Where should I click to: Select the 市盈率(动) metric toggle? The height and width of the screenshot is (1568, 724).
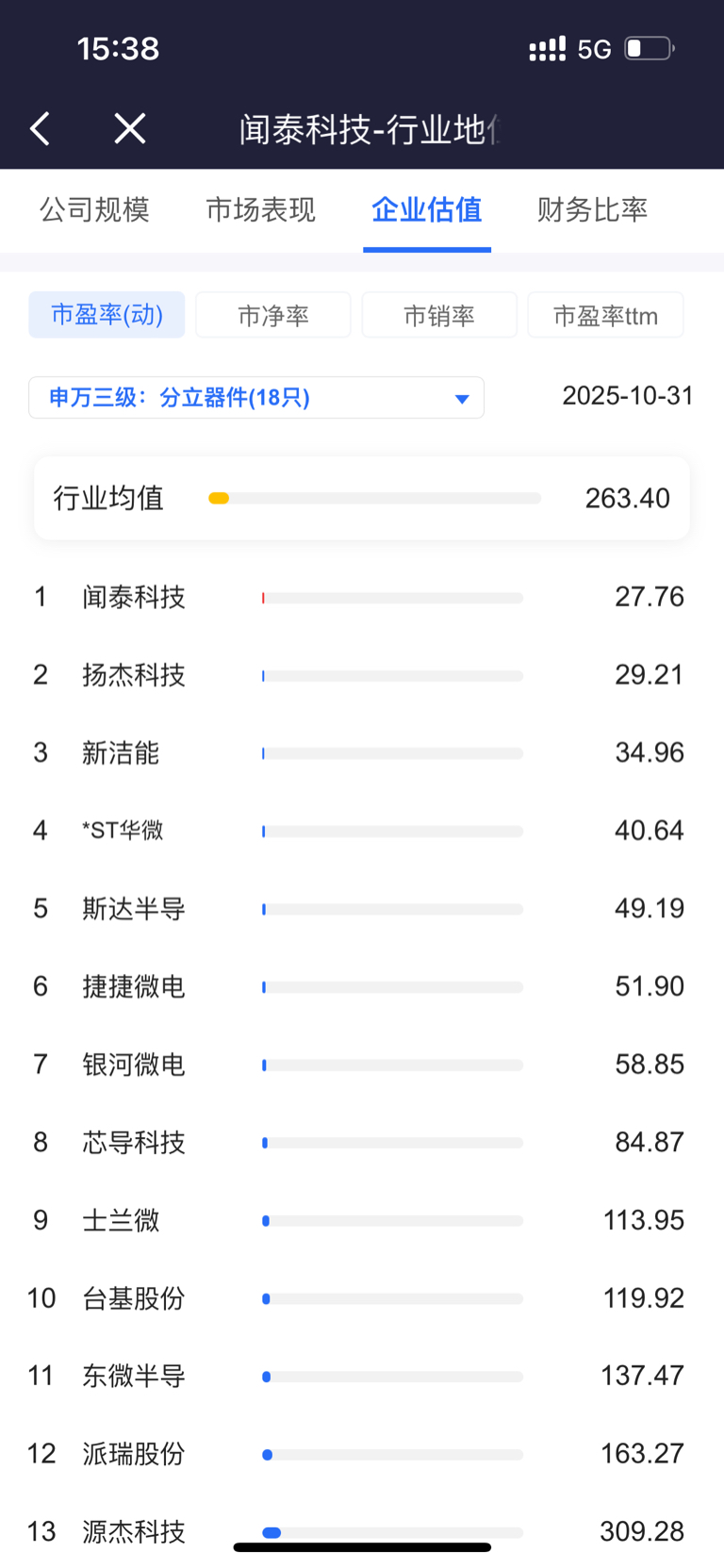(x=107, y=315)
